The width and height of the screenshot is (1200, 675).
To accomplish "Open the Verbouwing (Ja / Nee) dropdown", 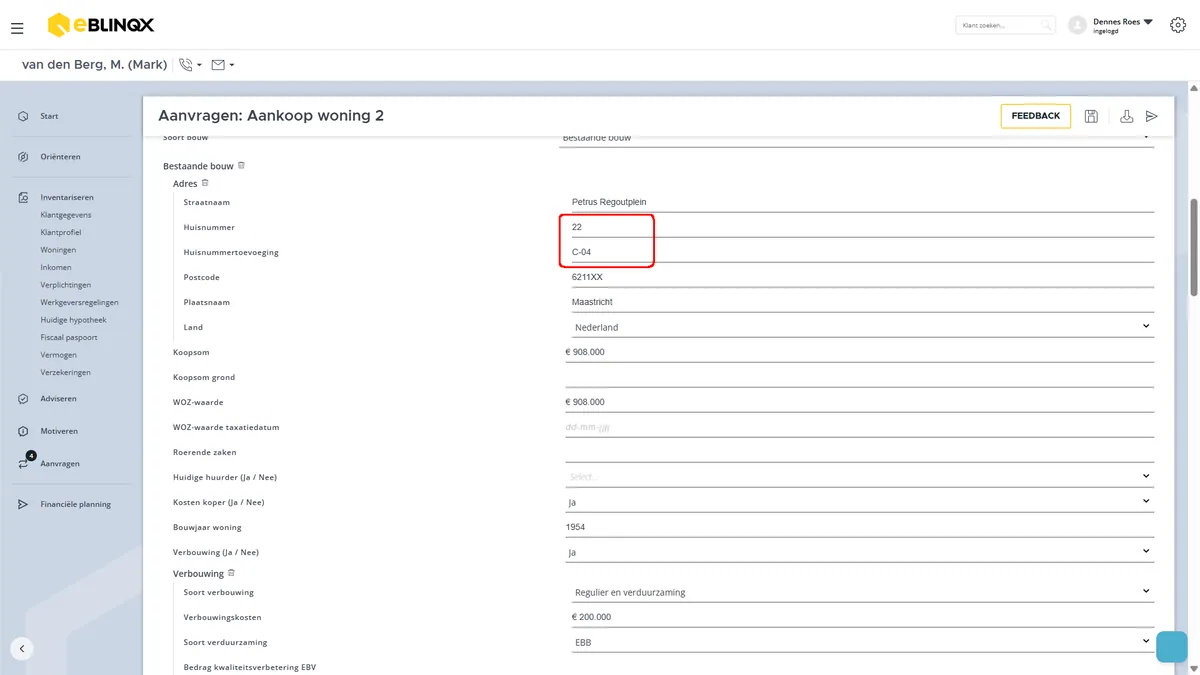I will click(859, 552).
